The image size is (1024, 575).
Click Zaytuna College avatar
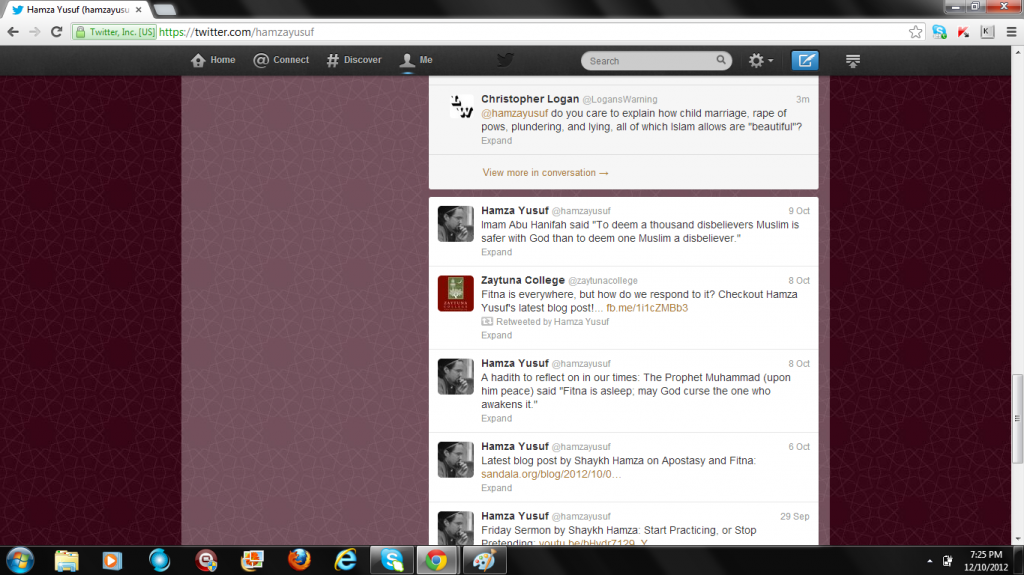[455, 293]
